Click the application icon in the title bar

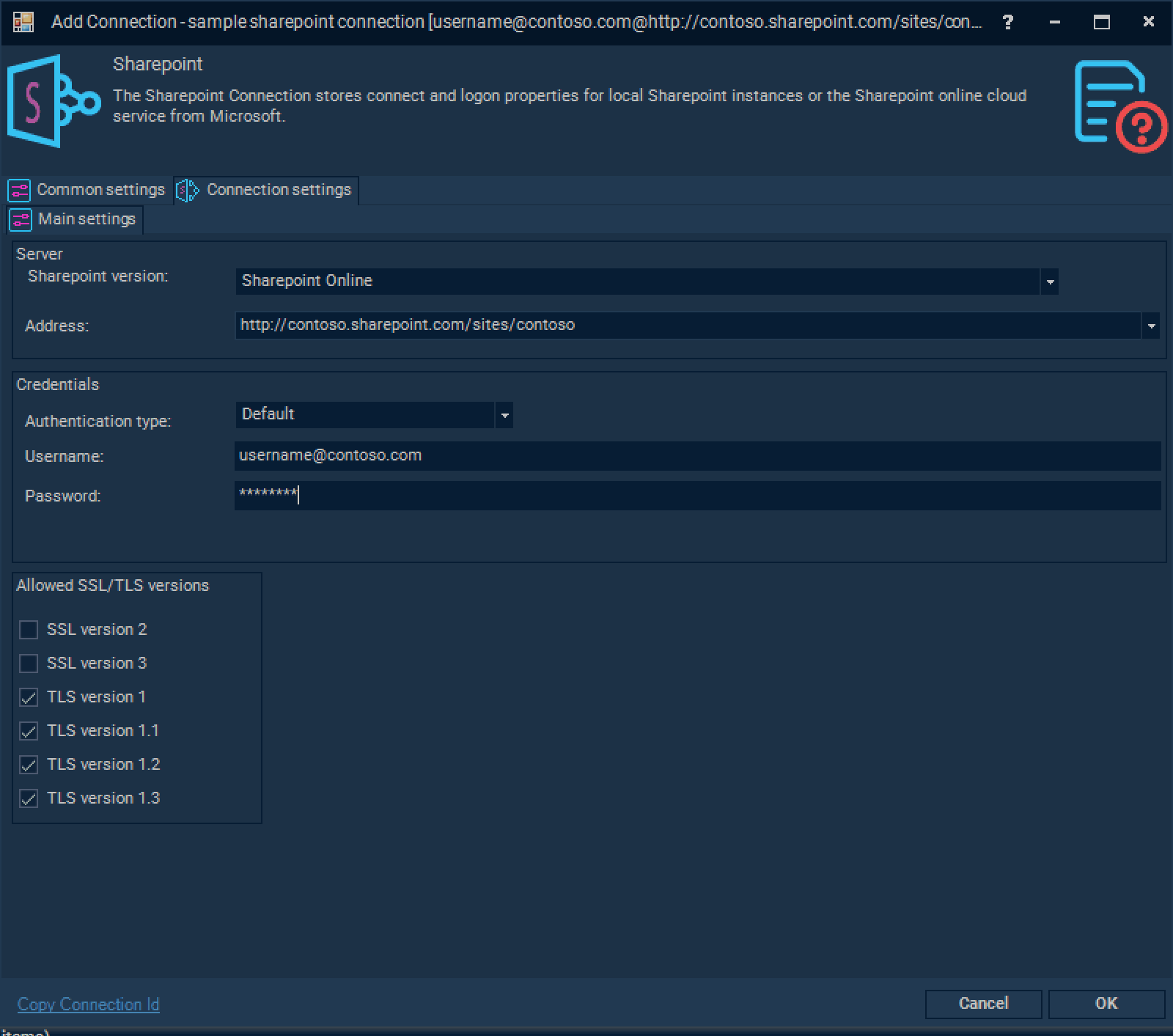[x=23, y=22]
